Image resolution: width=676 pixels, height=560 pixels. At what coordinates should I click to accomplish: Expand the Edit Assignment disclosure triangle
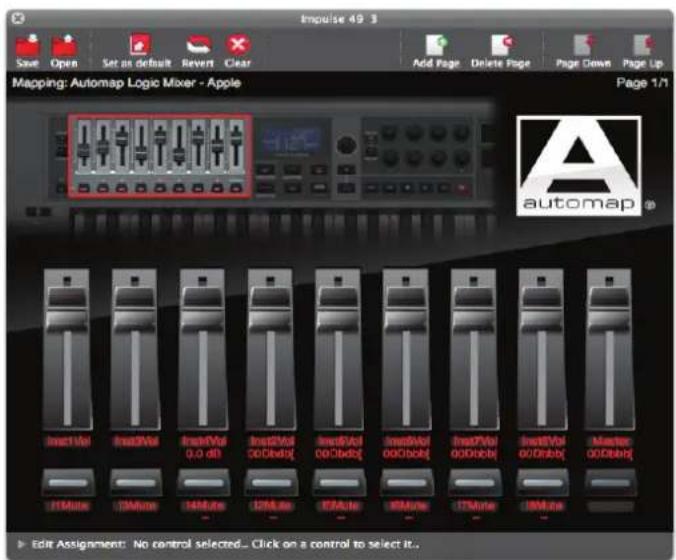pos(20,544)
